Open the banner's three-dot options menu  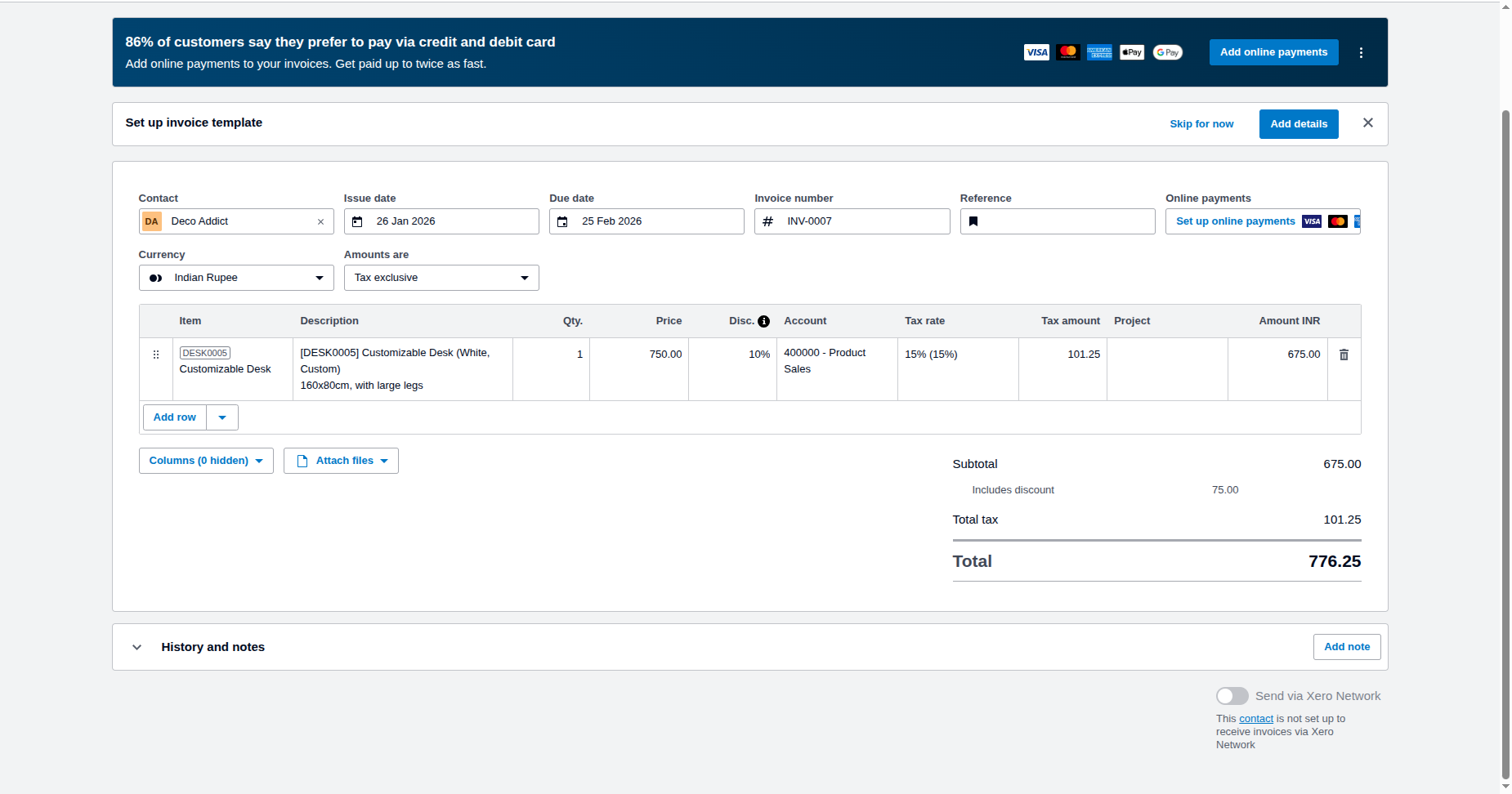tap(1361, 52)
